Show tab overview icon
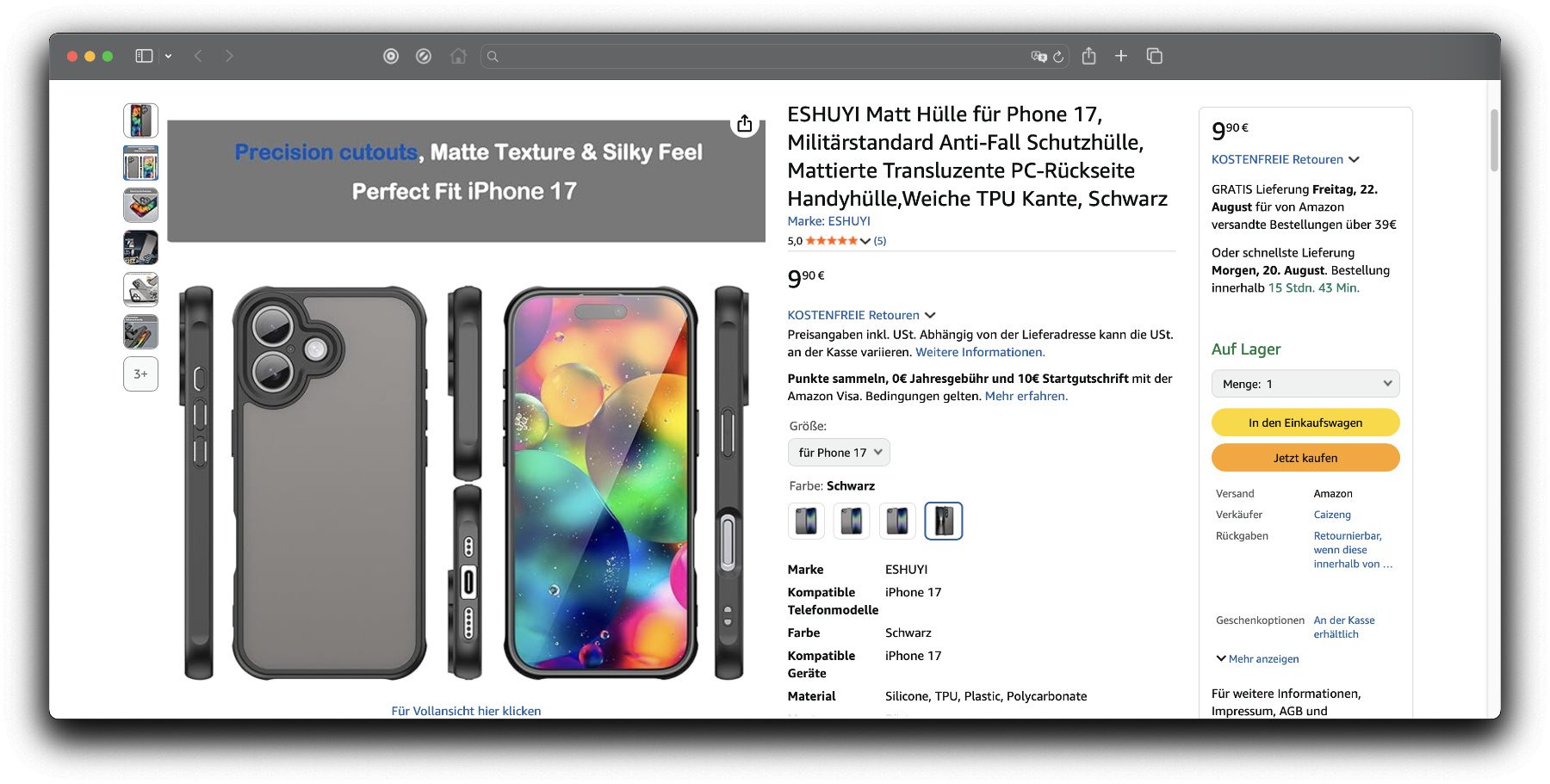 [x=1155, y=56]
